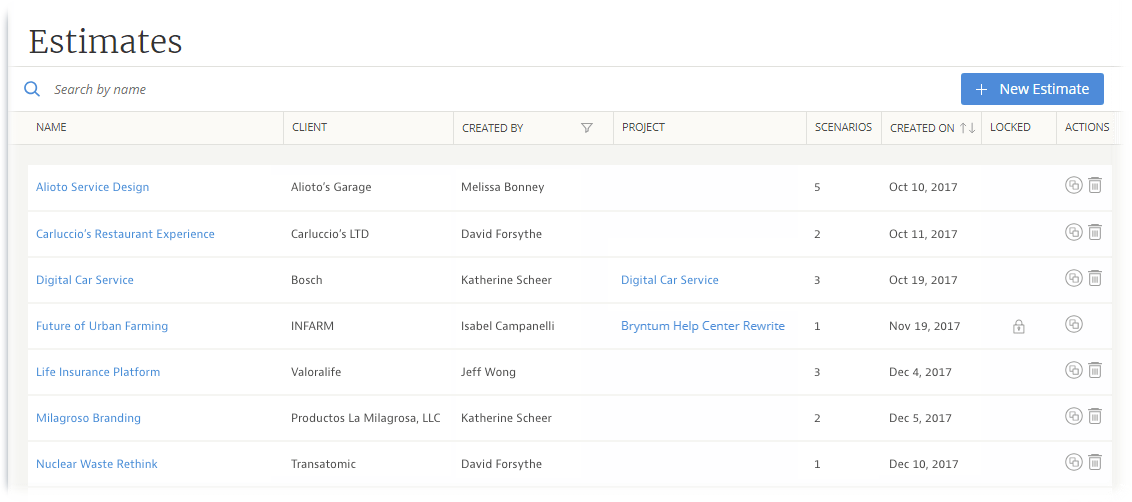
Task: Open Alioto Service Design estimate link
Action: [x=92, y=187]
